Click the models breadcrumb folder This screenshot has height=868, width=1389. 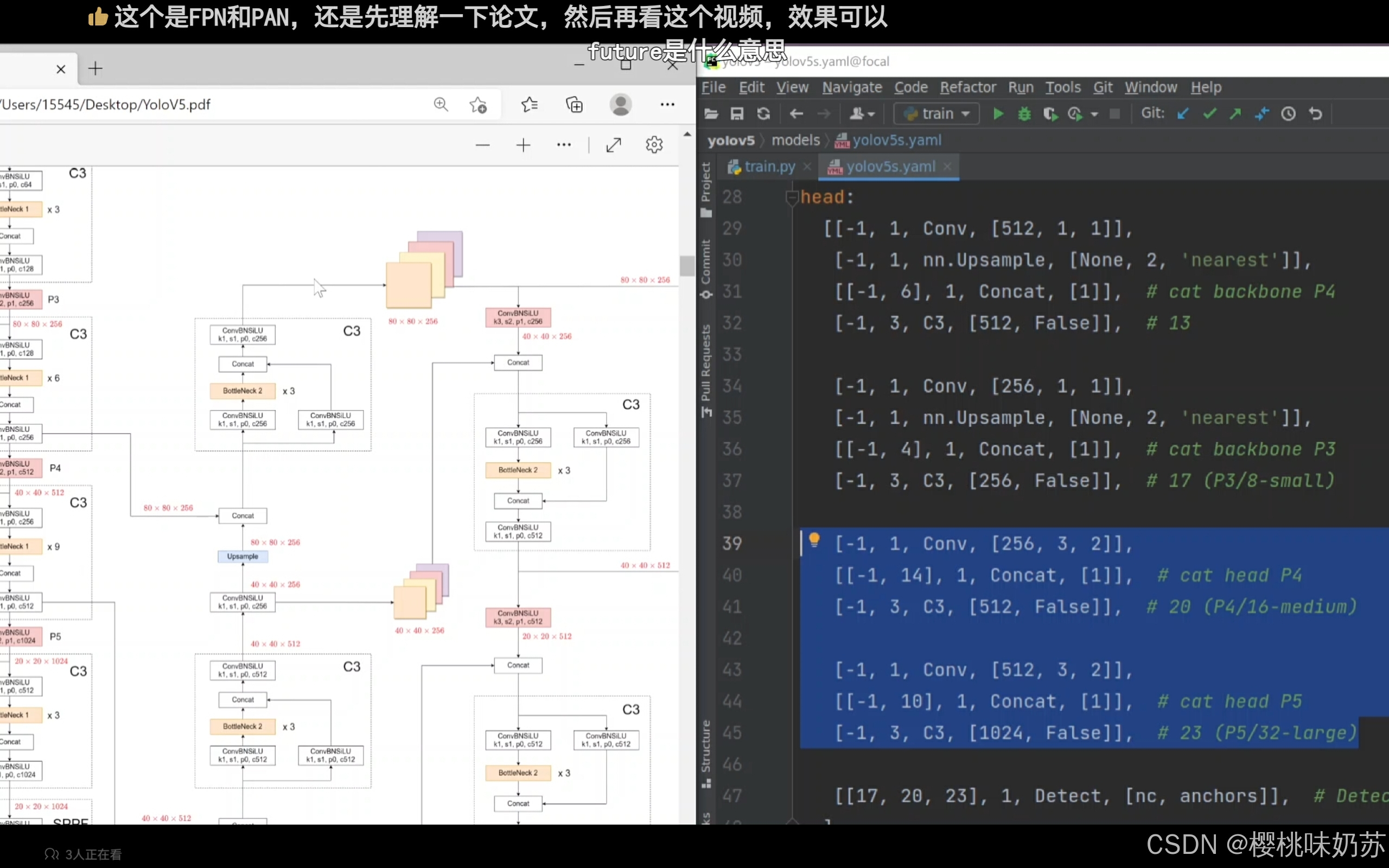point(795,140)
